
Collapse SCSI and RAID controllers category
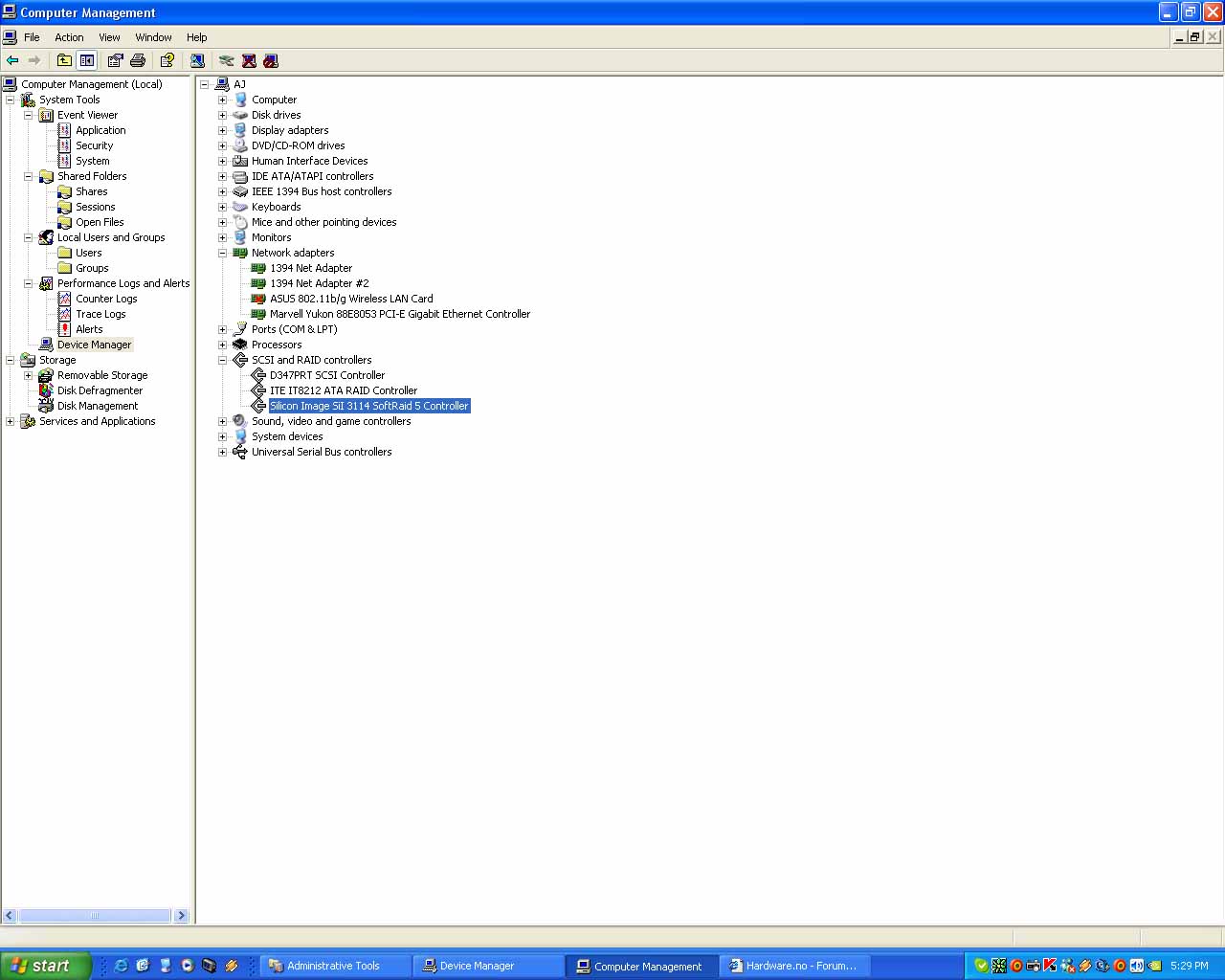(223, 360)
